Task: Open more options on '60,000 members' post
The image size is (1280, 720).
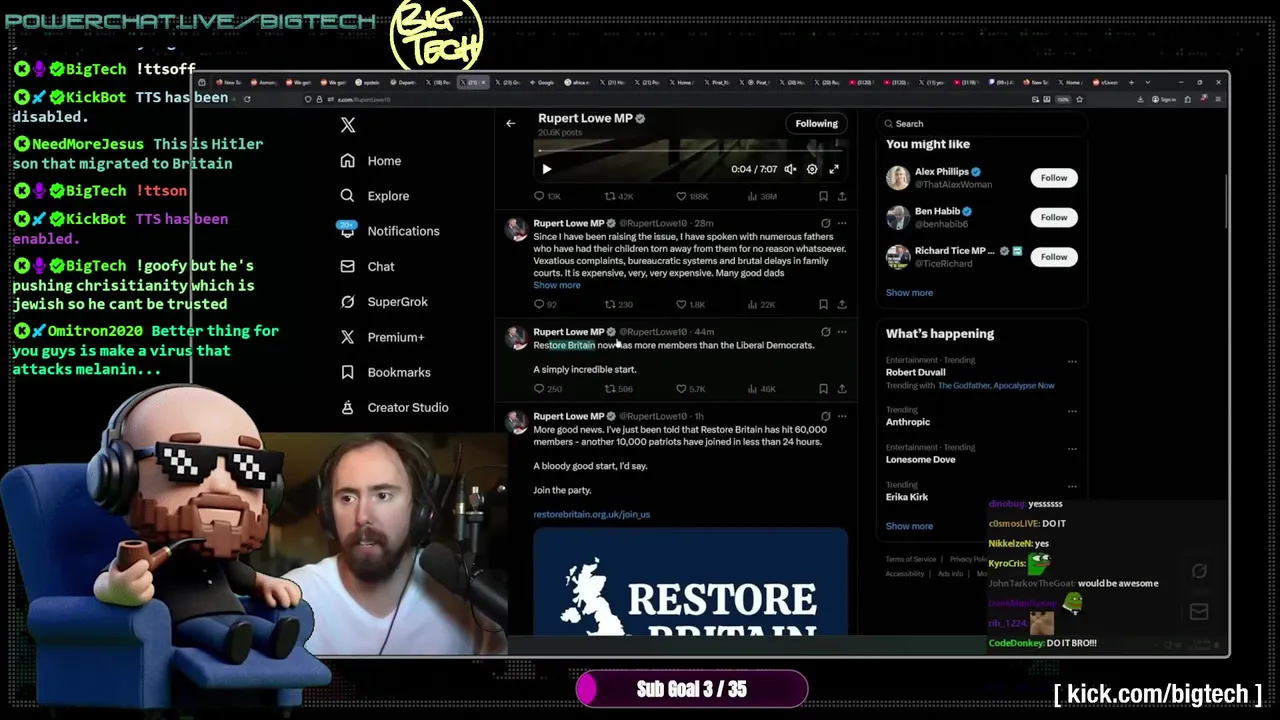Action: pos(842,416)
